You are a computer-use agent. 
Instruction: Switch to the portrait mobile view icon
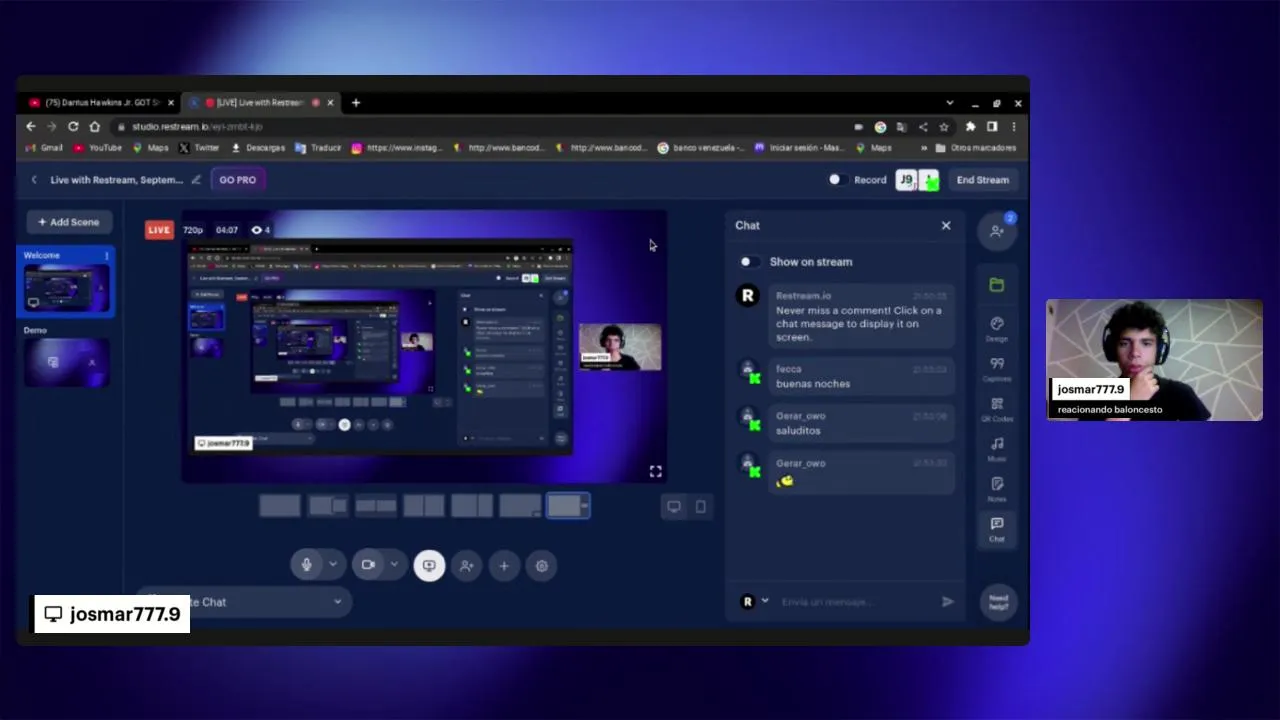click(700, 507)
